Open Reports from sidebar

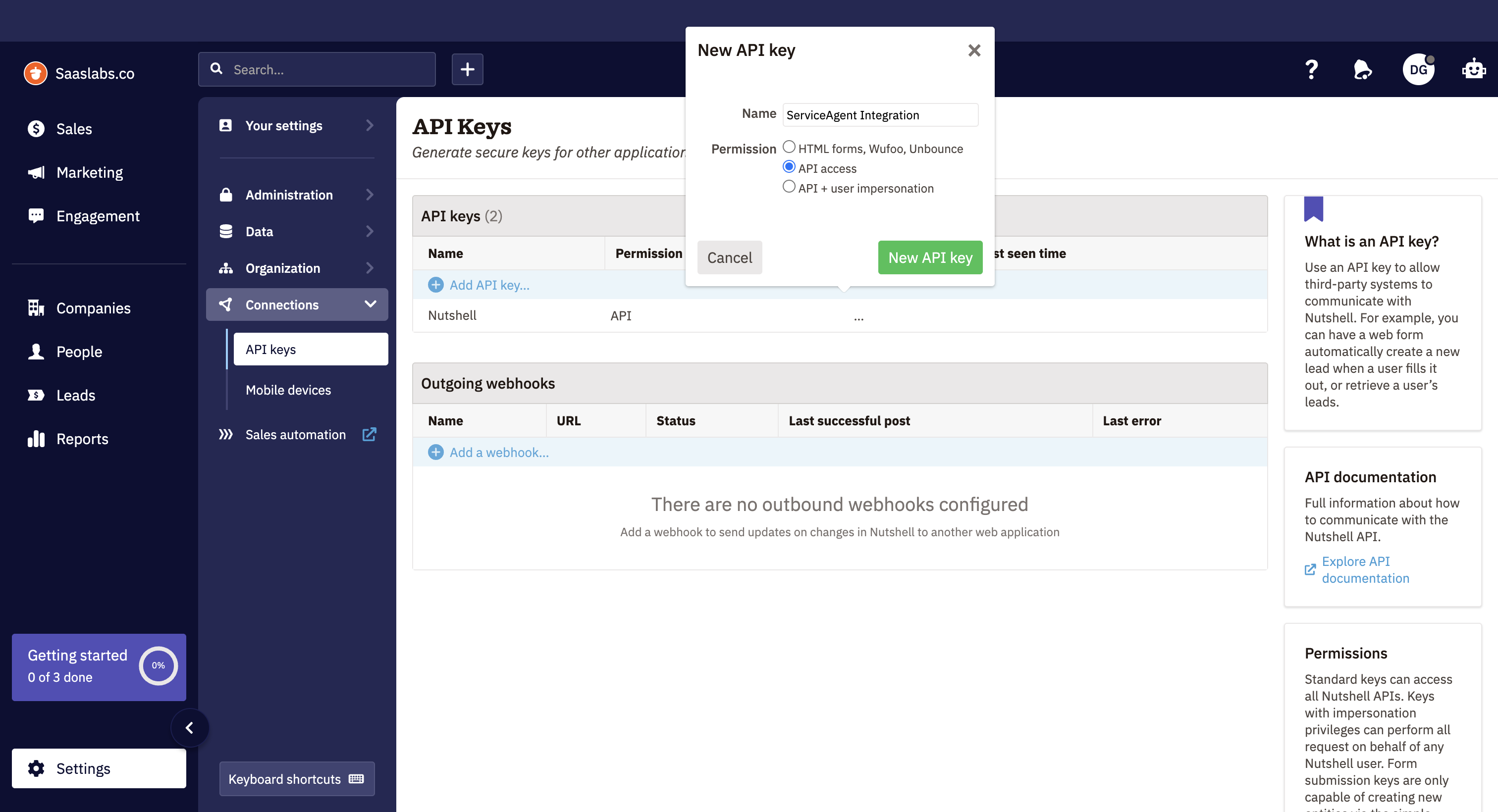(x=82, y=439)
